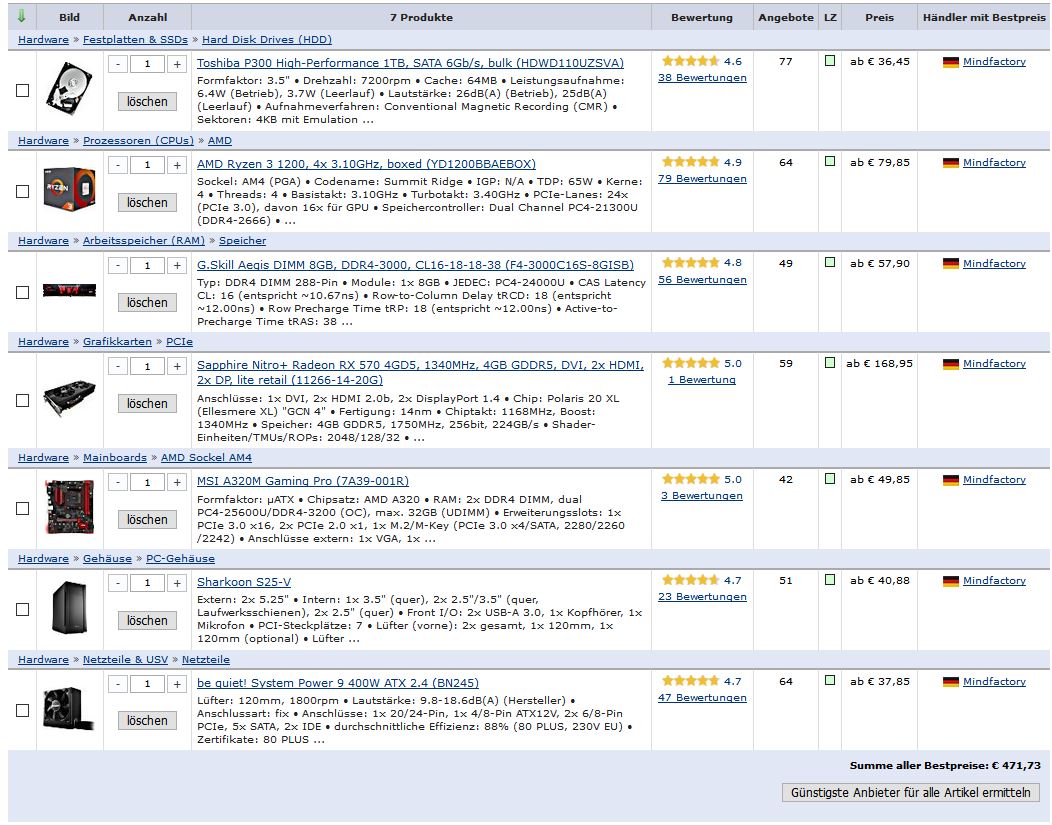Image resolution: width=1052 pixels, height=825 pixels.
Task: Click star rating for Sharkoon S25-V
Action: (690, 580)
